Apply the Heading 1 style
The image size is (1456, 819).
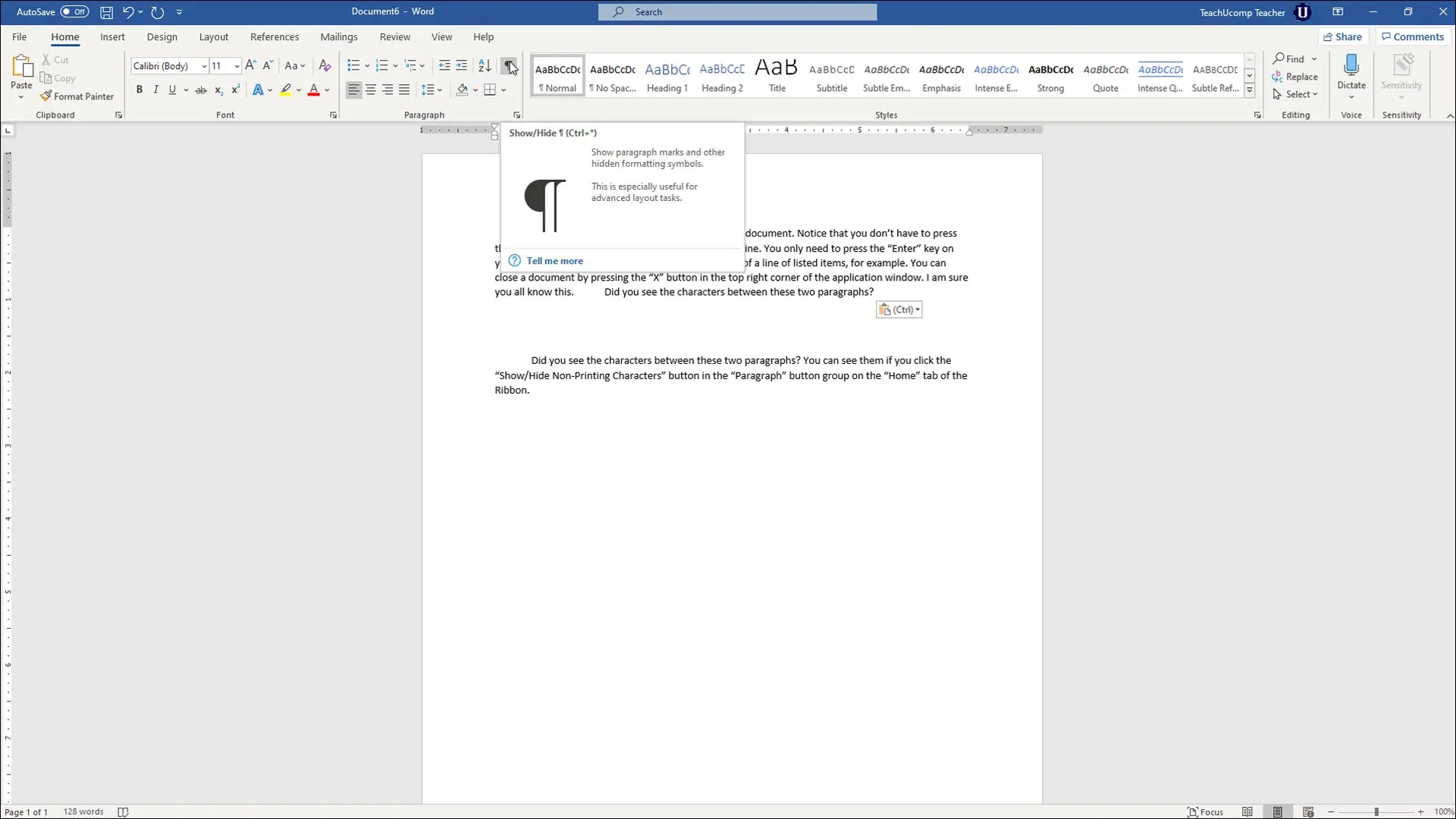pyautogui.click(x=667, y=75)
